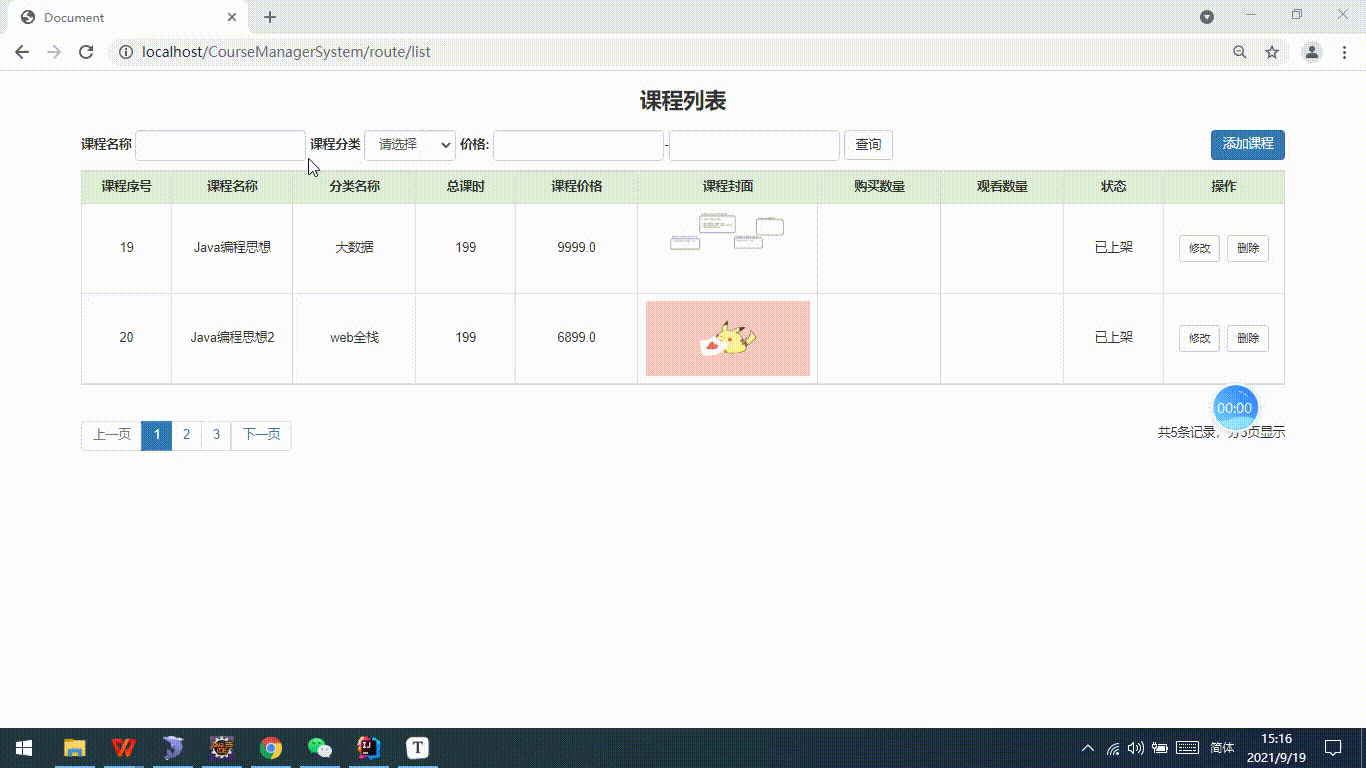Select the Document browser tab
The width and height of the screenshot is (1366, 768).
(130, 17)
